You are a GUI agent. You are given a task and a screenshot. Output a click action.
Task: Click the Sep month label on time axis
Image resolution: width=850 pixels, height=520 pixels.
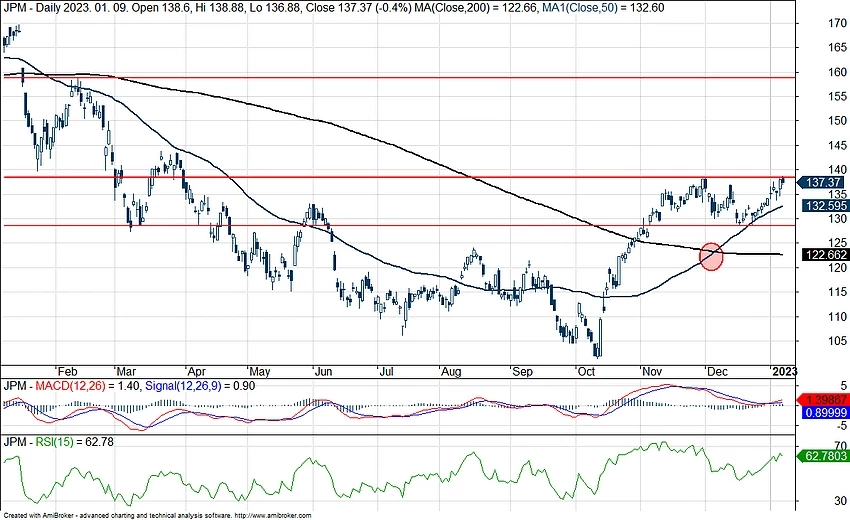tap(523, 372)
